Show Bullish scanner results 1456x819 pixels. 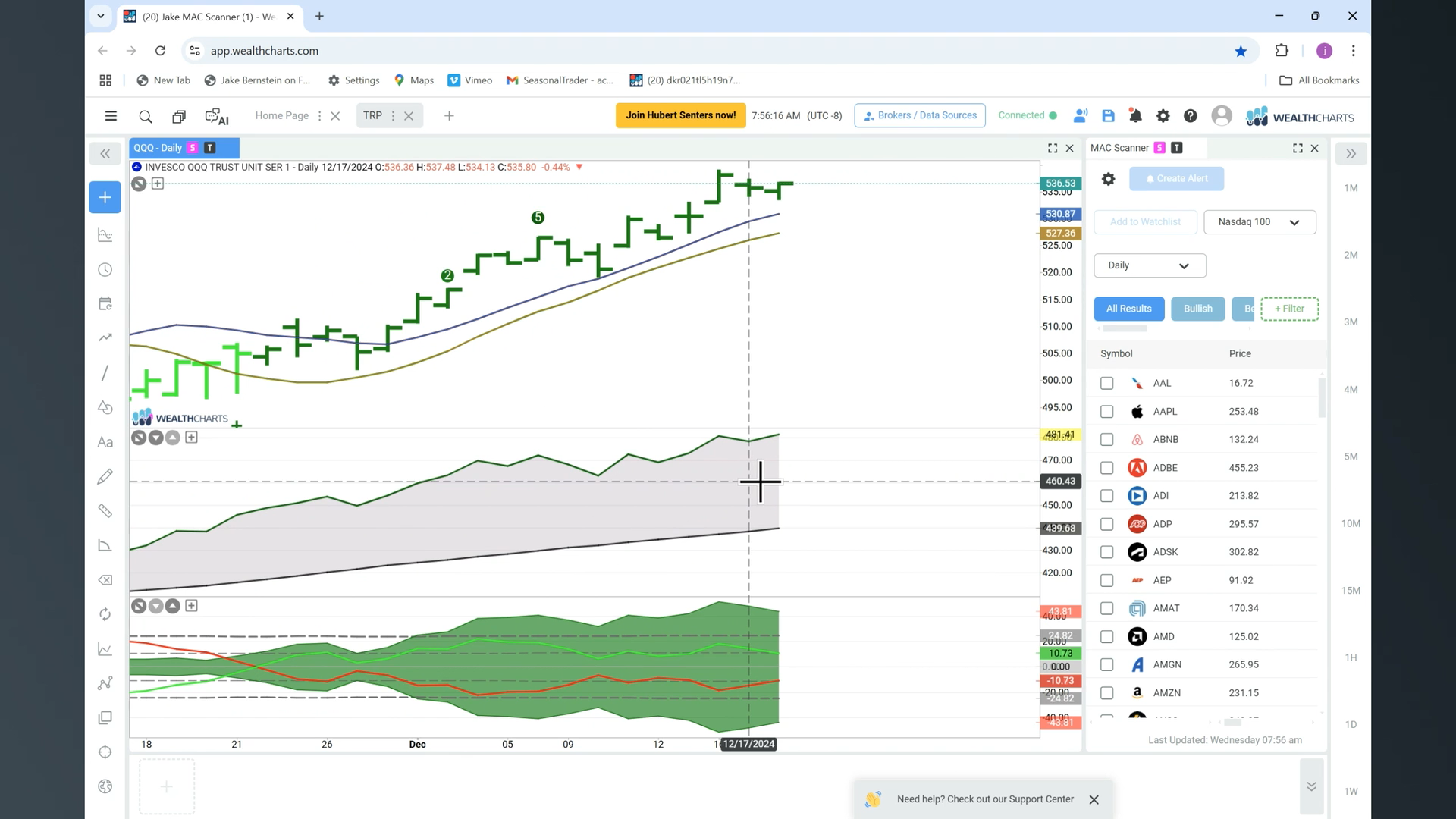point(1198,309)
